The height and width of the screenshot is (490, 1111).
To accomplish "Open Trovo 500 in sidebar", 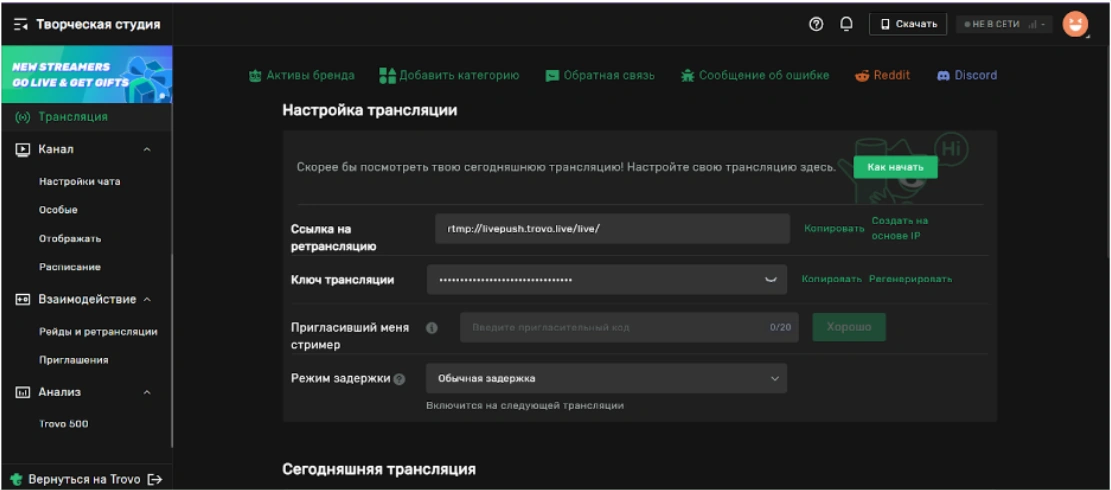I will click(x=64, y=424).
